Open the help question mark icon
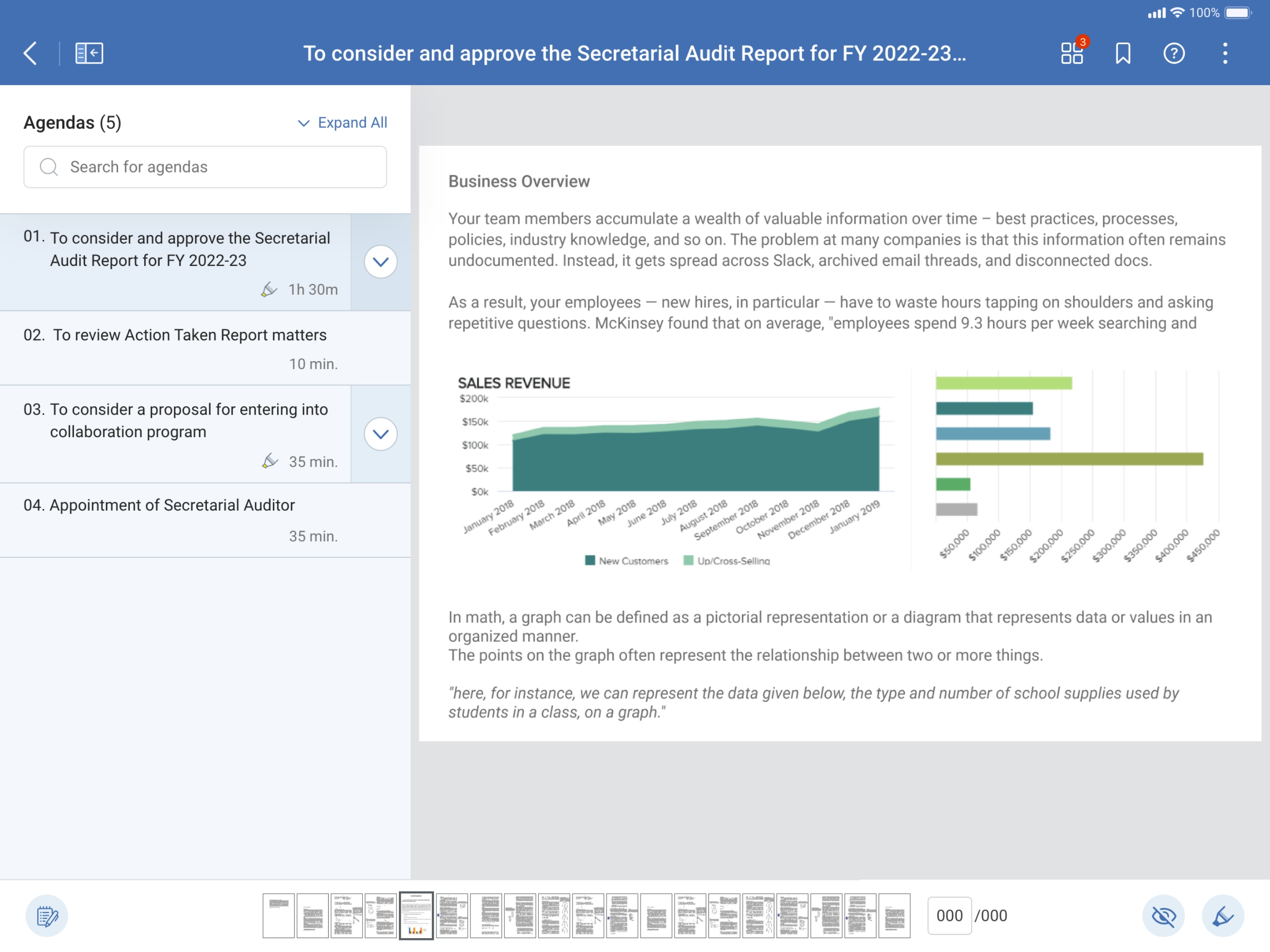Viewport: 1270px width, 952px height. point(1174,53)
